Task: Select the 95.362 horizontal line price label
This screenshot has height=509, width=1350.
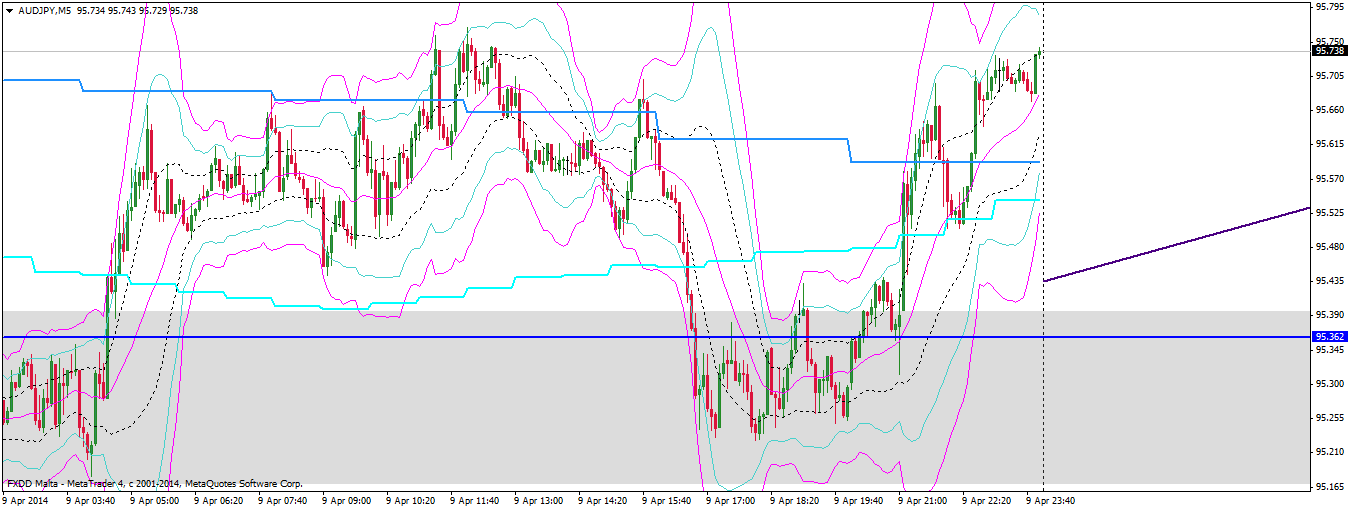Action: pos(1329,337)
